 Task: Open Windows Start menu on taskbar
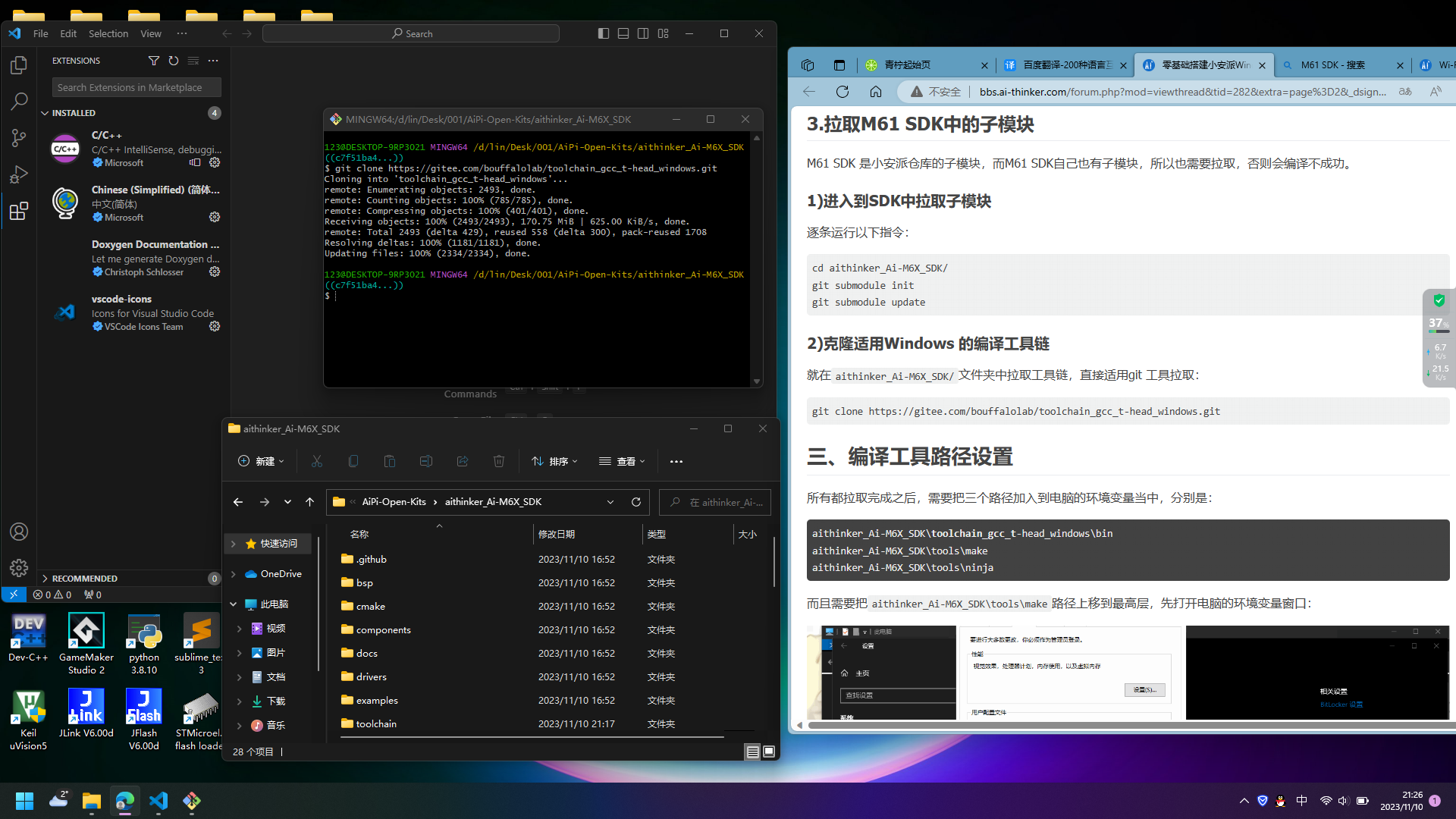point(24,801)
